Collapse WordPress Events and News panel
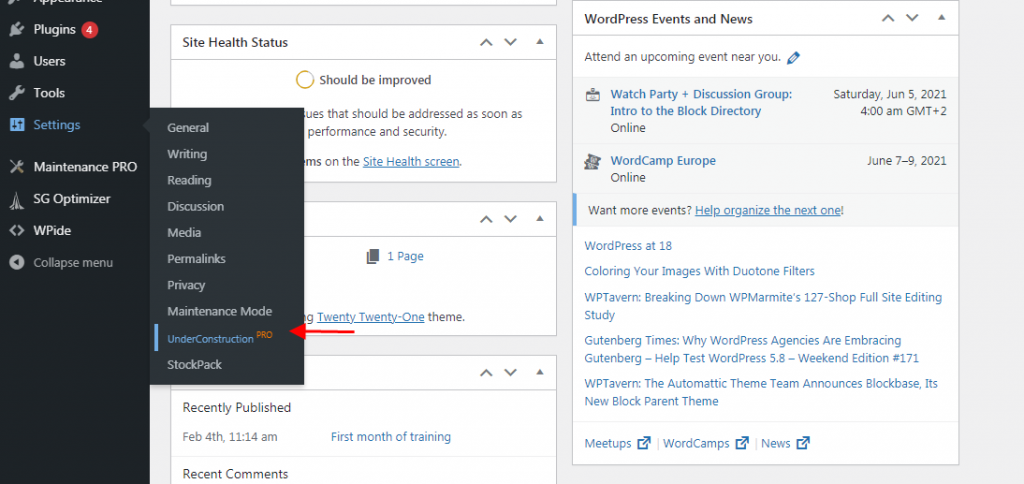1024x484 pixels. (942, 18)
